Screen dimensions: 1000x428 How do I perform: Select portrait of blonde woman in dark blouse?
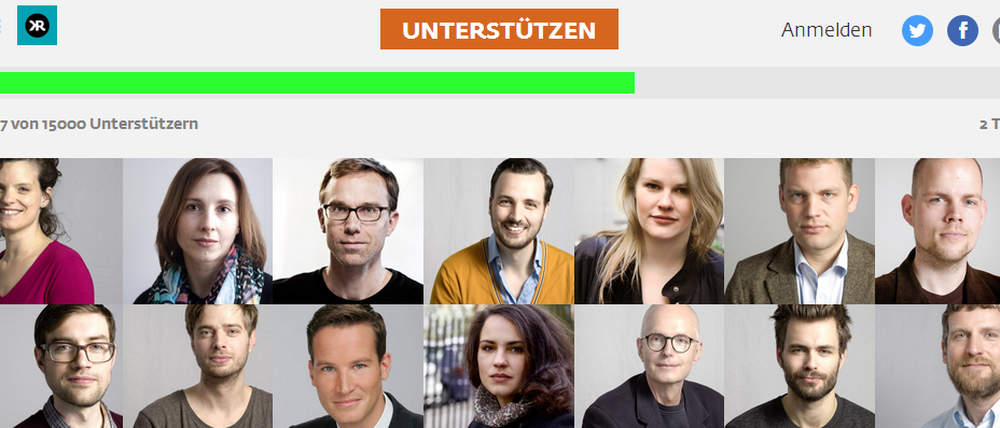point(649,231)
